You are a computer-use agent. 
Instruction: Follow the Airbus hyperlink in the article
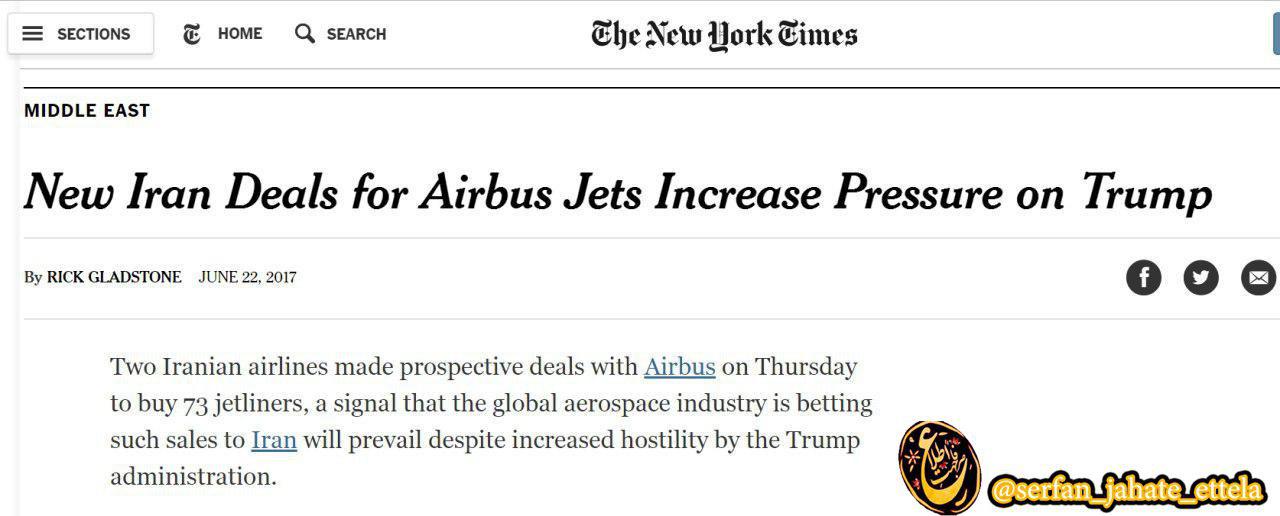click(x=680, y=367)
